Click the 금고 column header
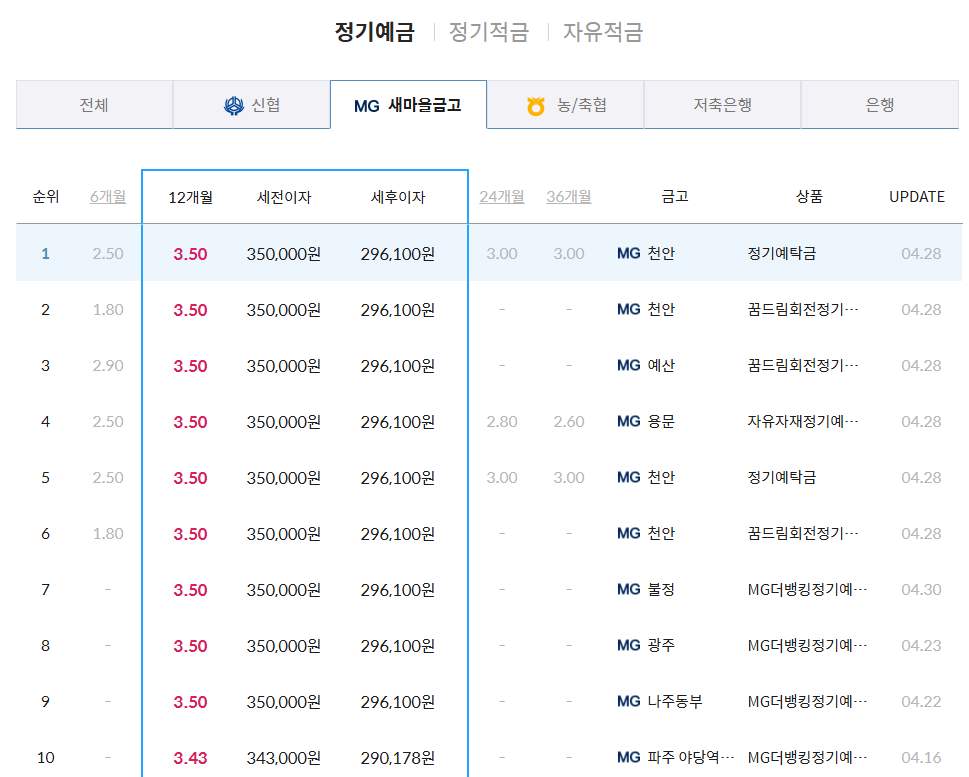This screenshot has width=969, height=777. [x=675, y=197]
